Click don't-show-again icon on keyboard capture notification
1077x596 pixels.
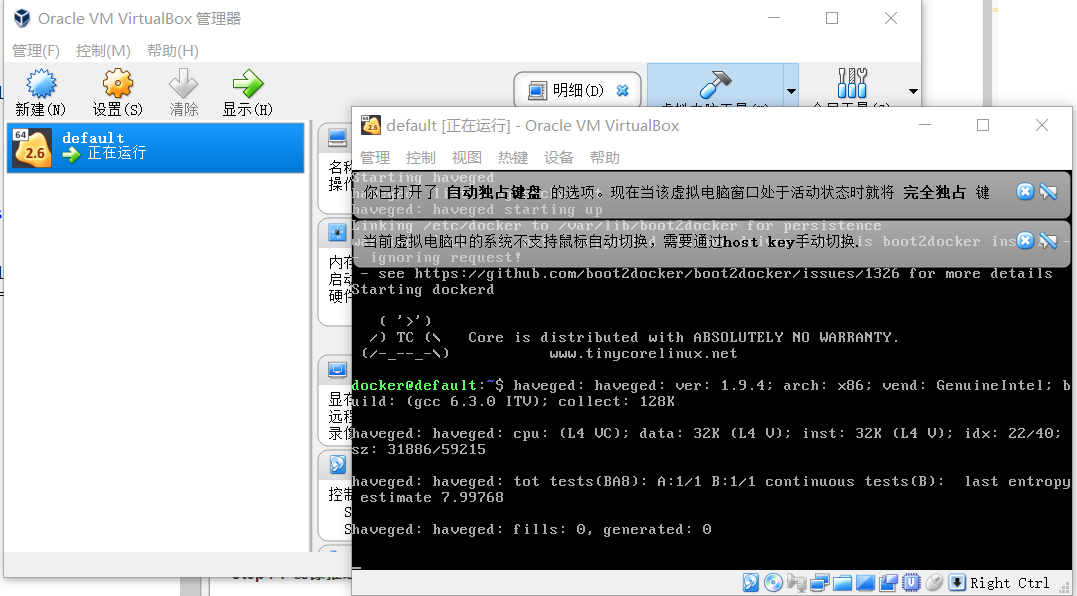pyautogui.click(x=1048, y=192)
